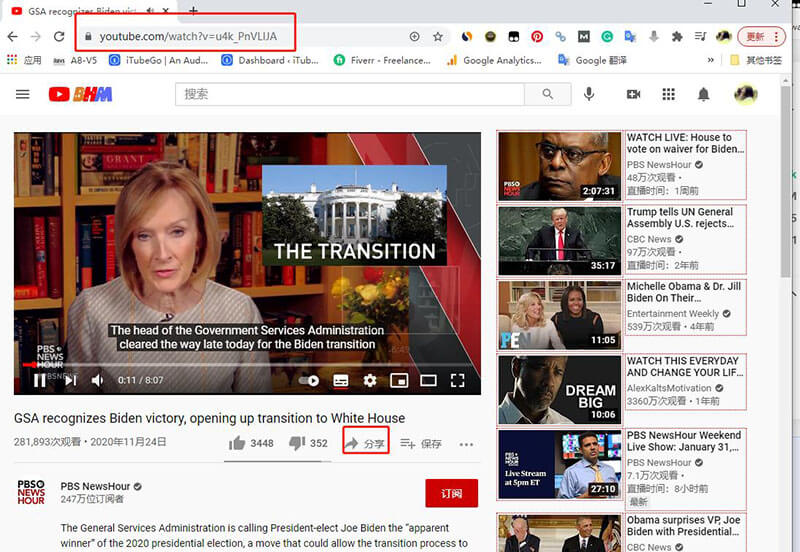Open the Pinterest extension icon

pos(537,37)
